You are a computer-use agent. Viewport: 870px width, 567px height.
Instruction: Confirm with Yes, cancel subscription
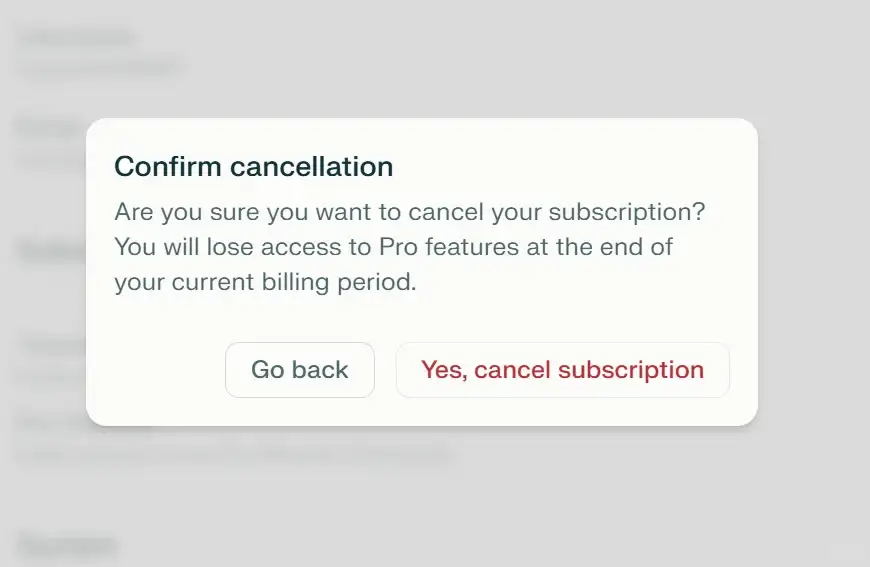562,370
